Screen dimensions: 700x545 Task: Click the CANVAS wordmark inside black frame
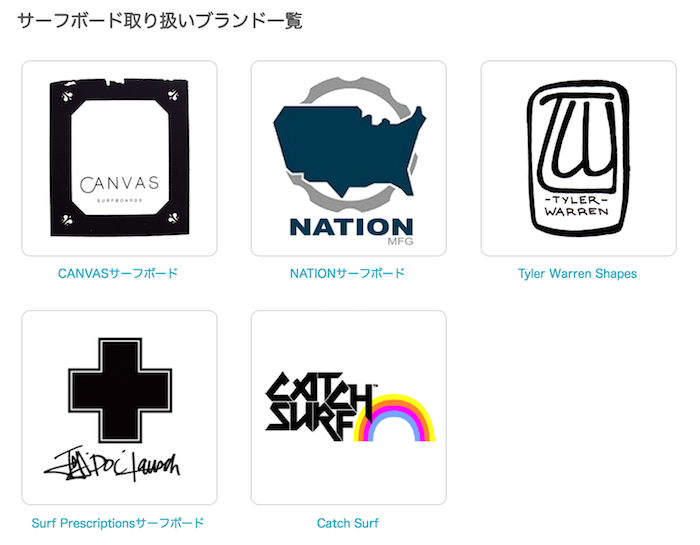tap(120, 184)
